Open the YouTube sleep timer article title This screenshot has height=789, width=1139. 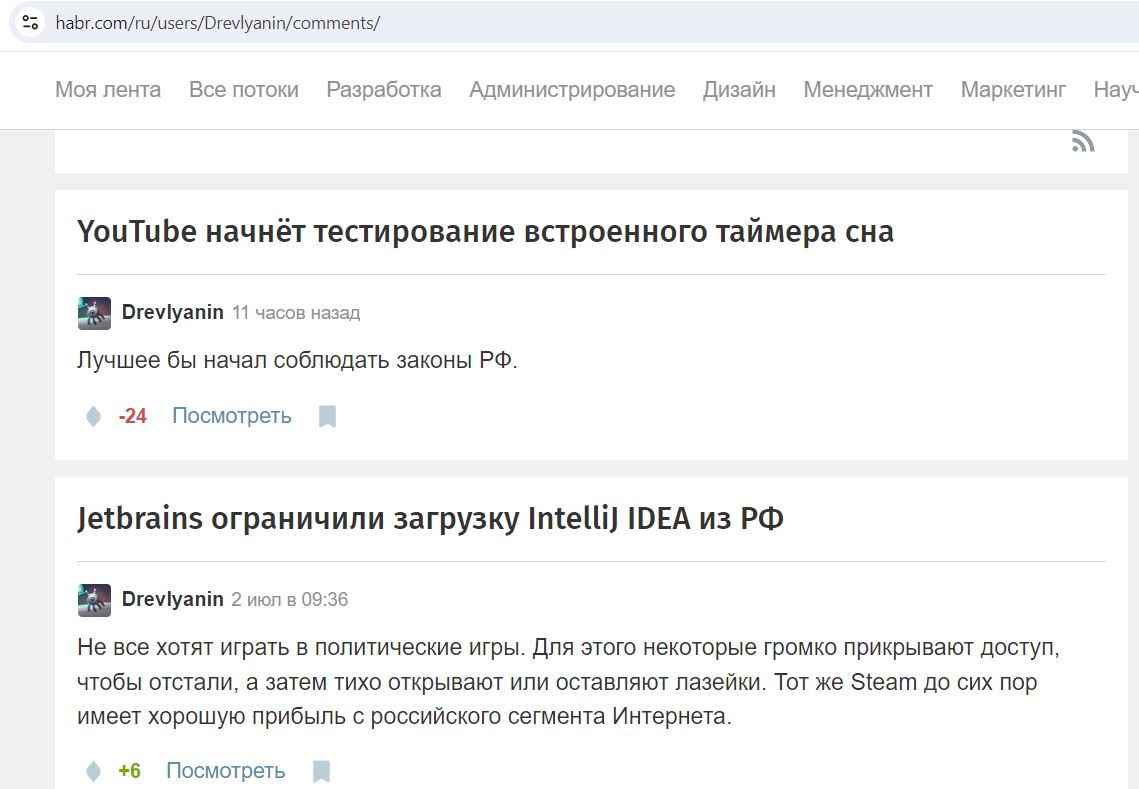pos(485,232)
